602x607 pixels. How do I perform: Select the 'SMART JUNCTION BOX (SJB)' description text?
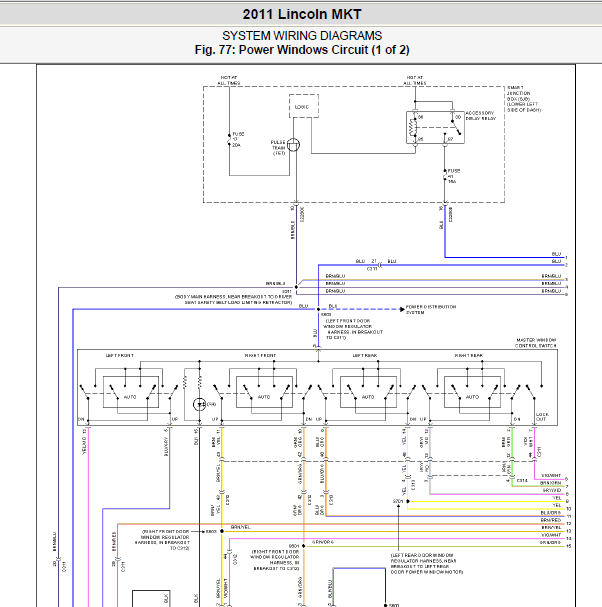tap(523, 99)
